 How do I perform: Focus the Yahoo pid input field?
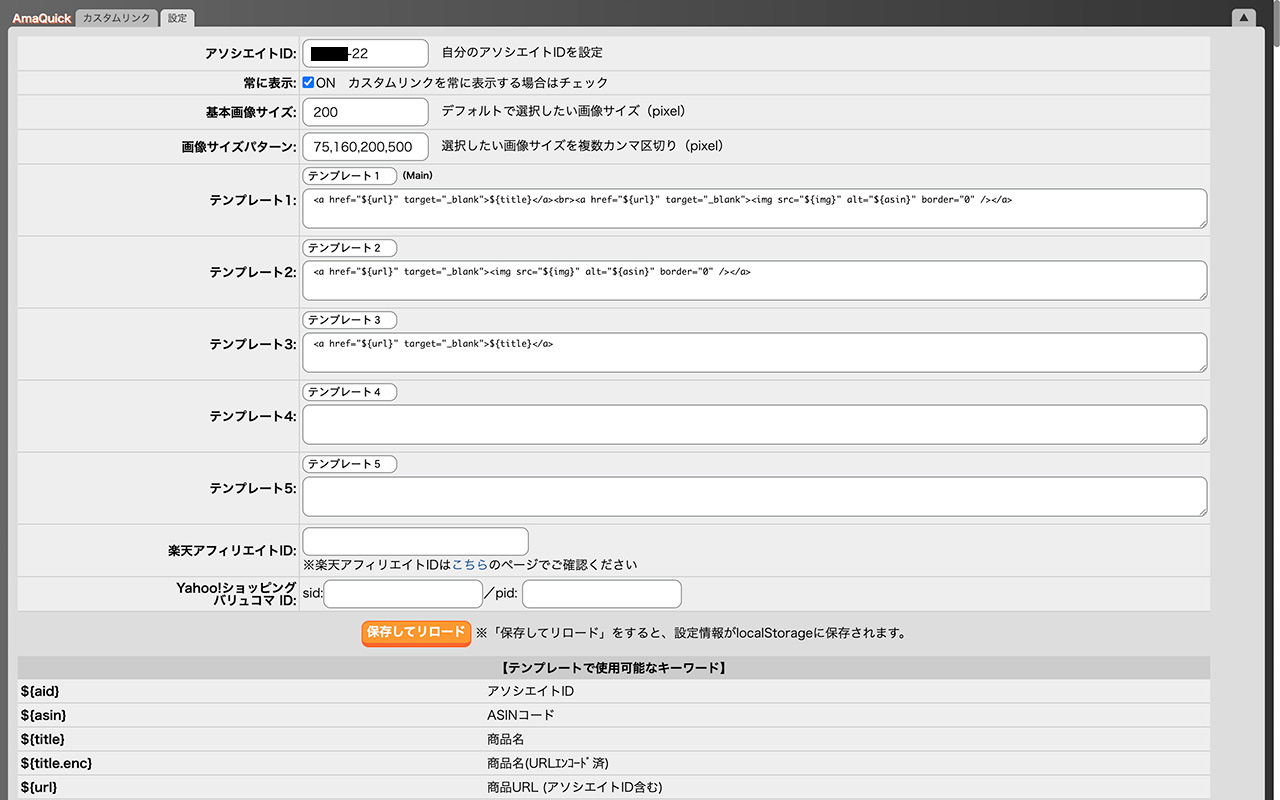(601, 594)
